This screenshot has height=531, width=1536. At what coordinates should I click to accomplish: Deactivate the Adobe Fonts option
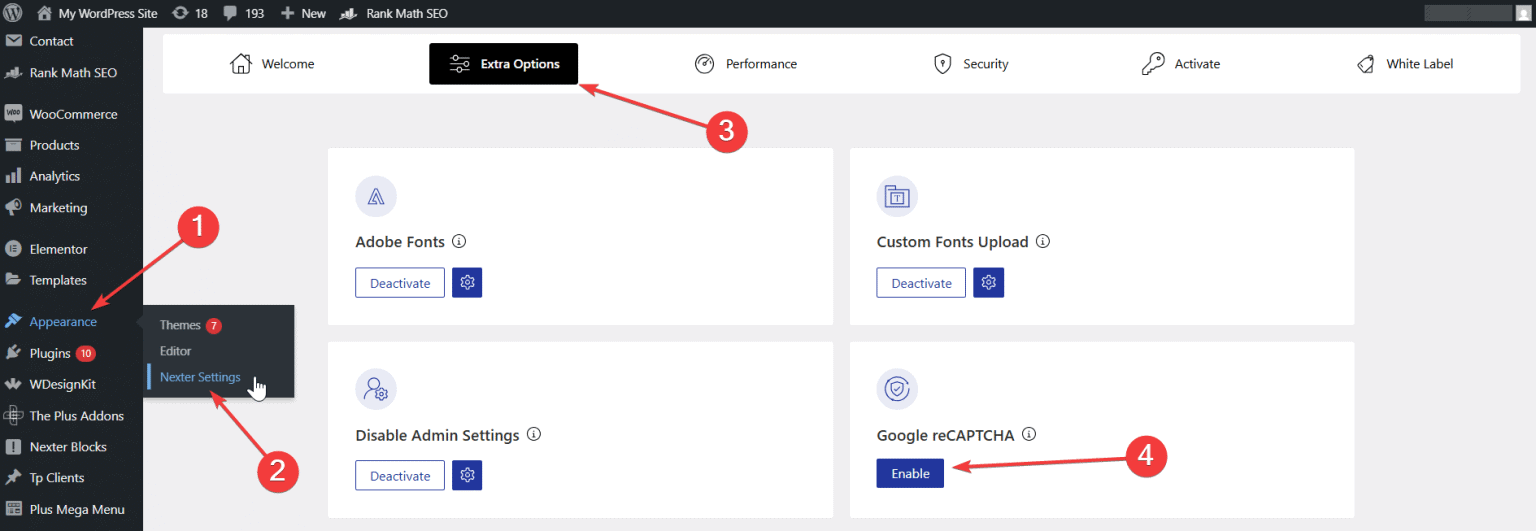tap(400, 283)
